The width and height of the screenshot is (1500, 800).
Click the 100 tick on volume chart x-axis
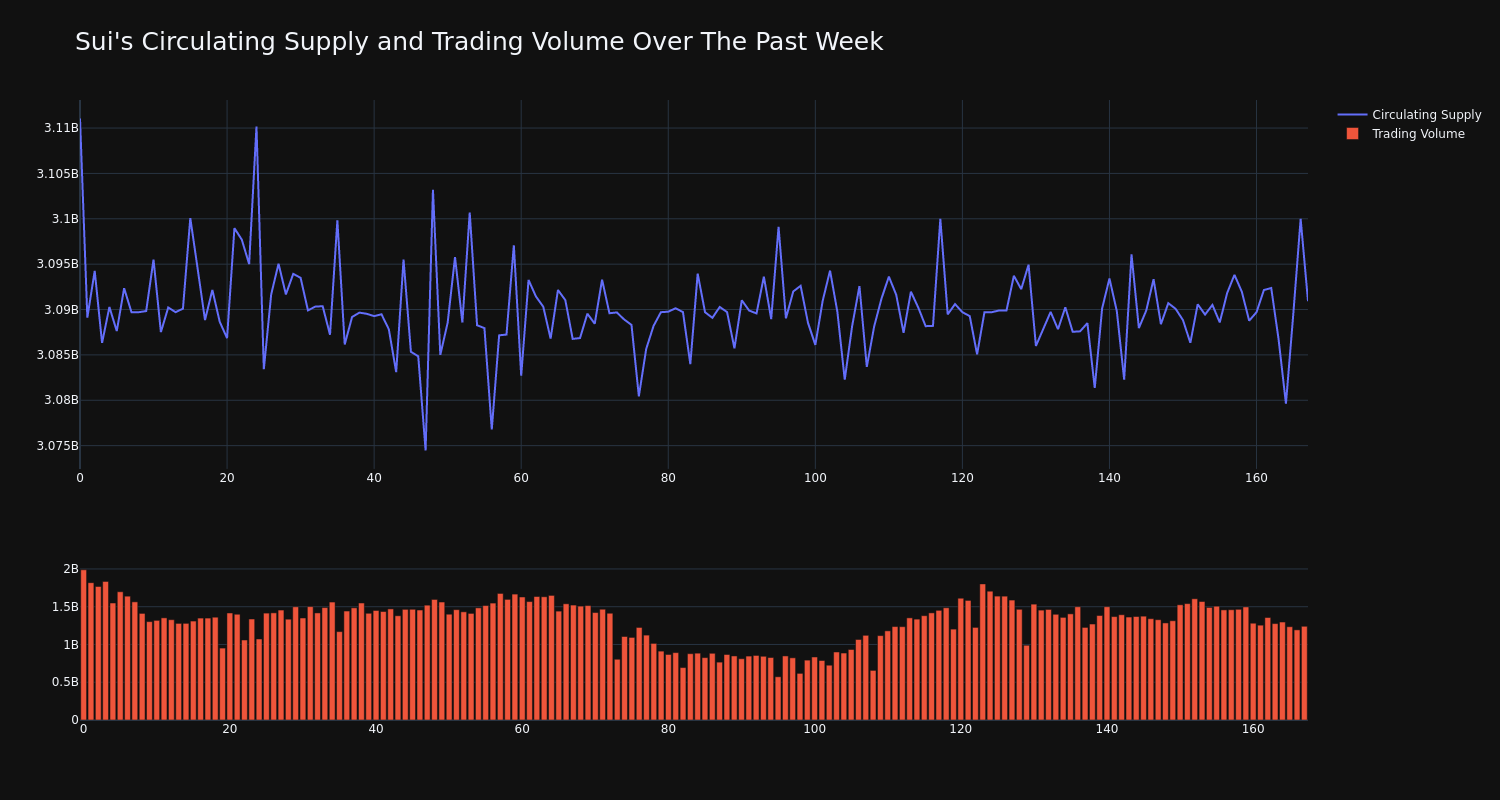pos(815,729)
